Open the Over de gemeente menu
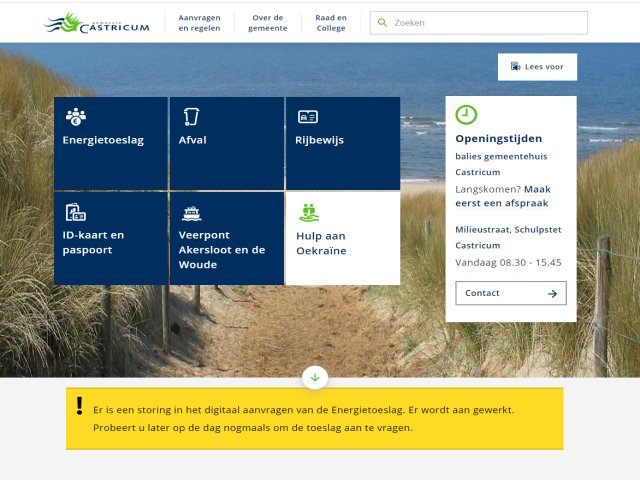 click(x=268, y=23)
